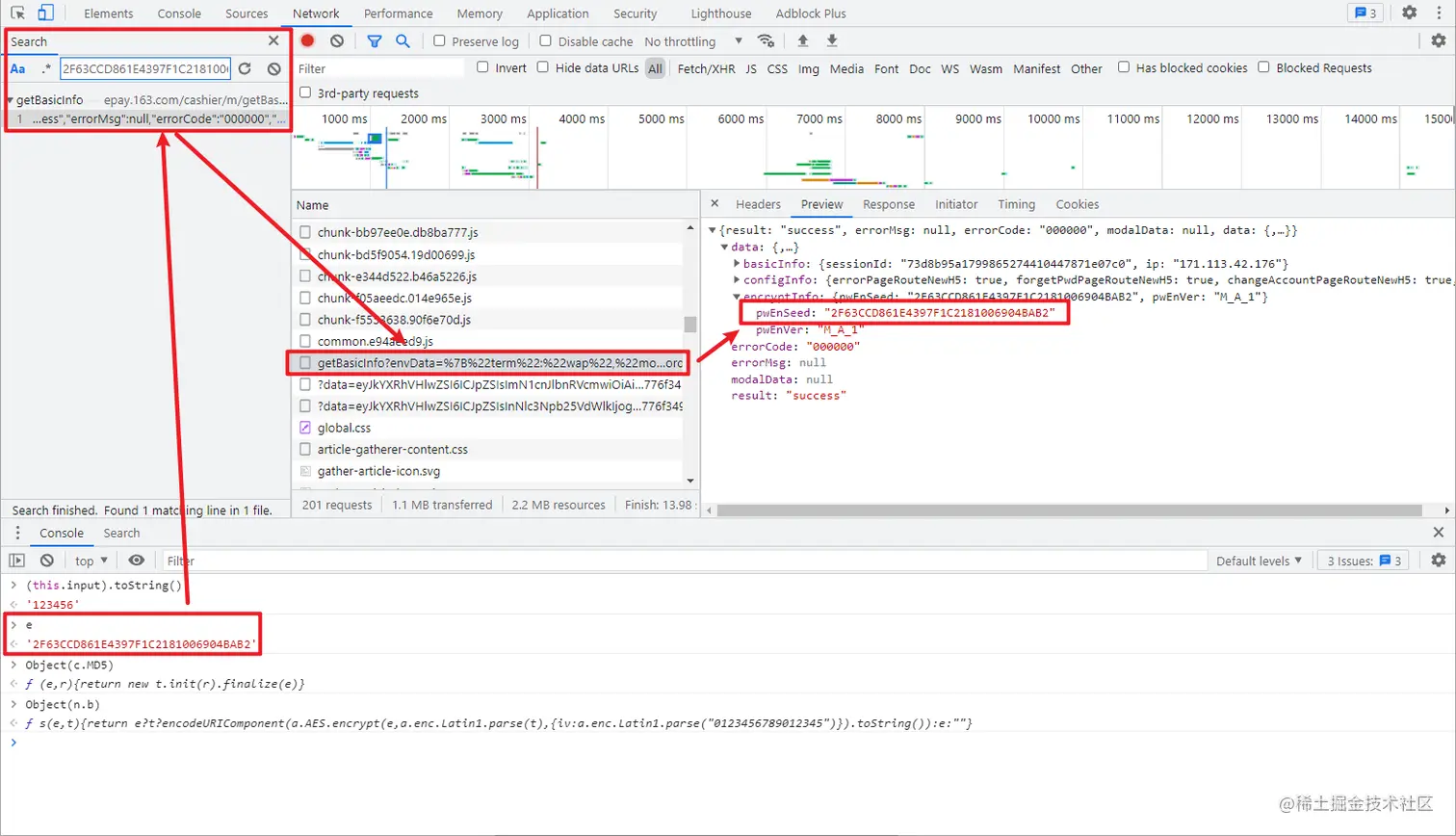Open the Headers tab of the request
The width and height of the screenshot is (1456, 836).
pos(758,204)
